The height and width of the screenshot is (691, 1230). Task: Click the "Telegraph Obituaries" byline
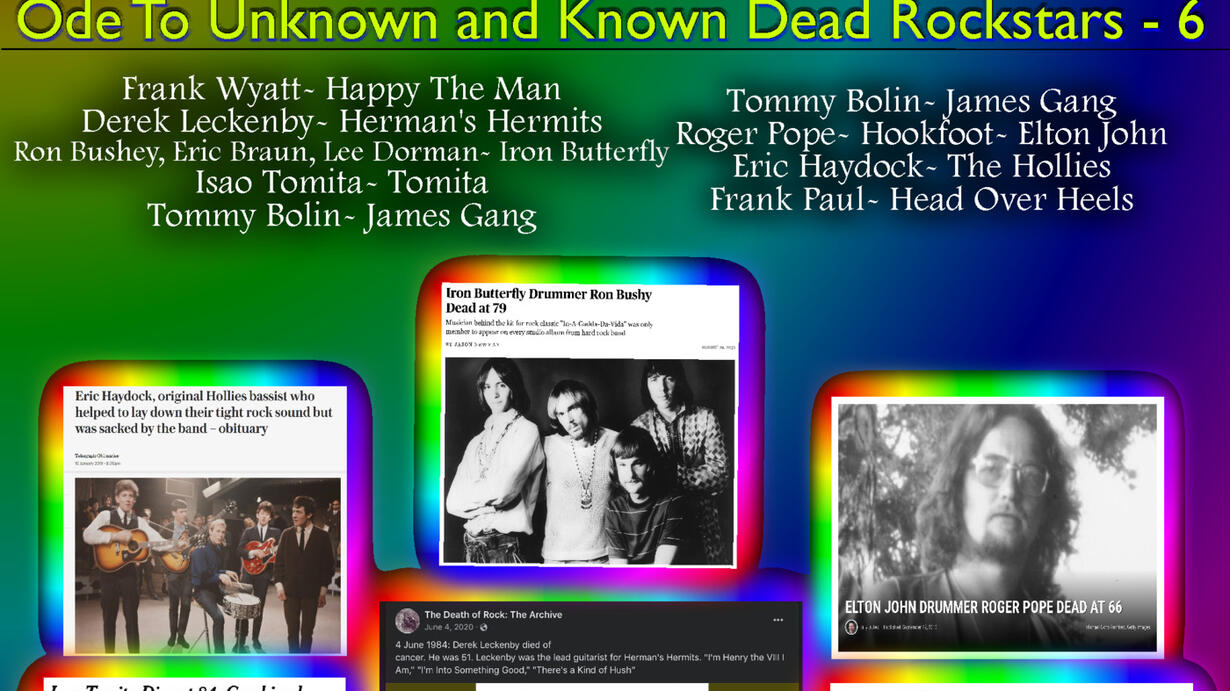pos(97,456)
